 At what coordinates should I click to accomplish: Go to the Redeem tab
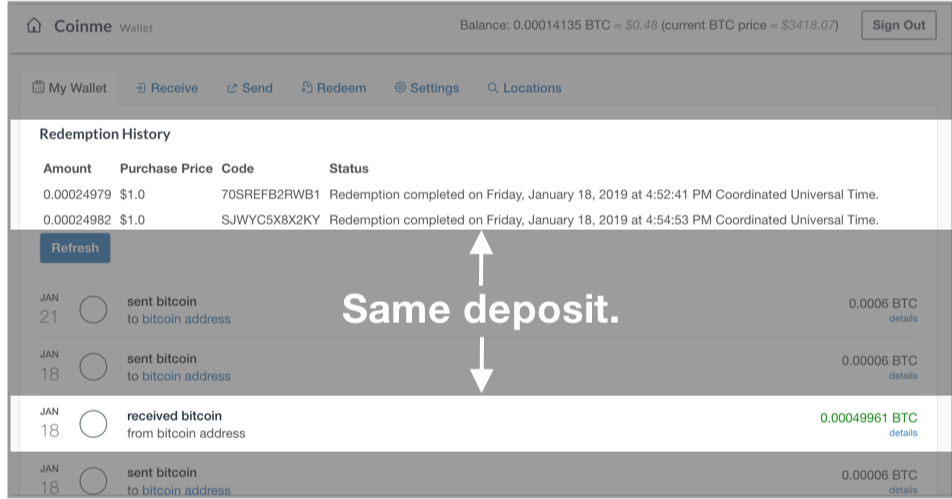click(x=334, y=88)
